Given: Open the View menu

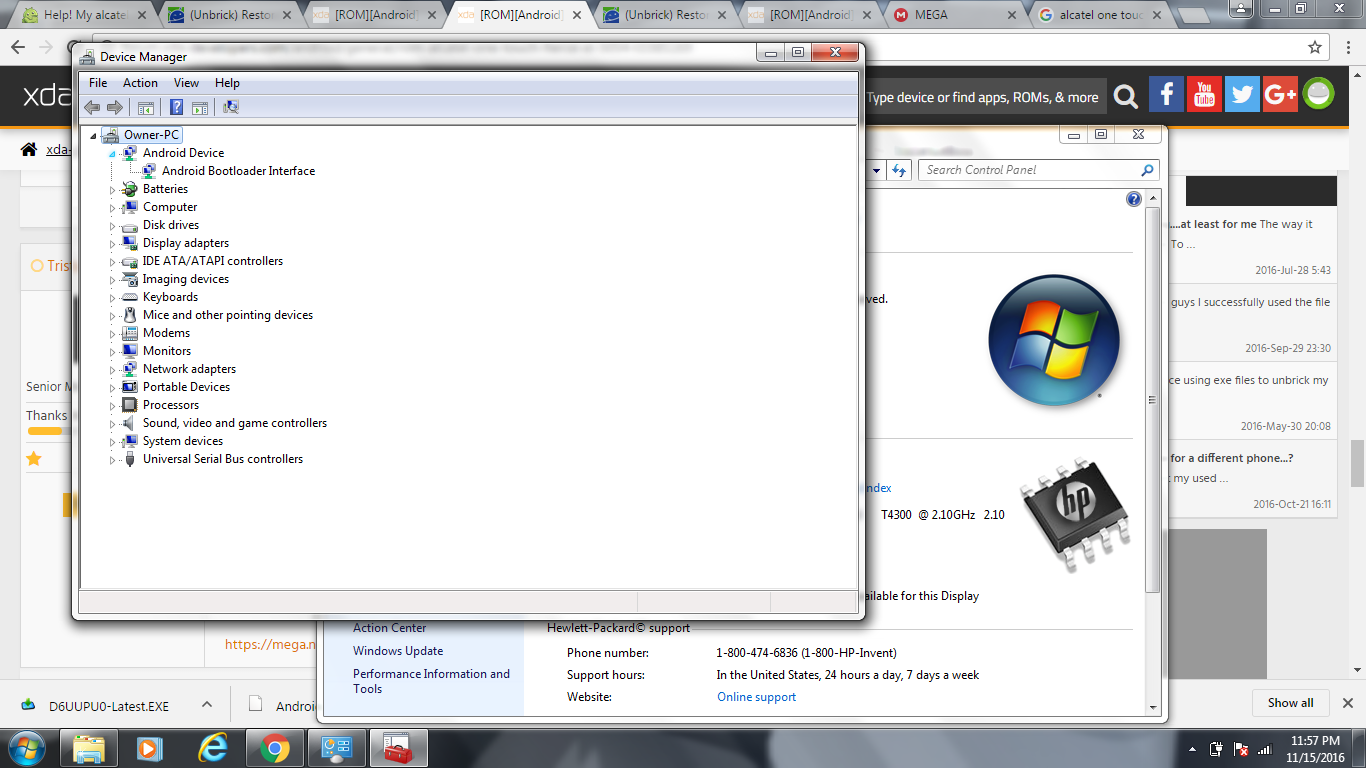Looking at the screenshot, I should [186, 83].
